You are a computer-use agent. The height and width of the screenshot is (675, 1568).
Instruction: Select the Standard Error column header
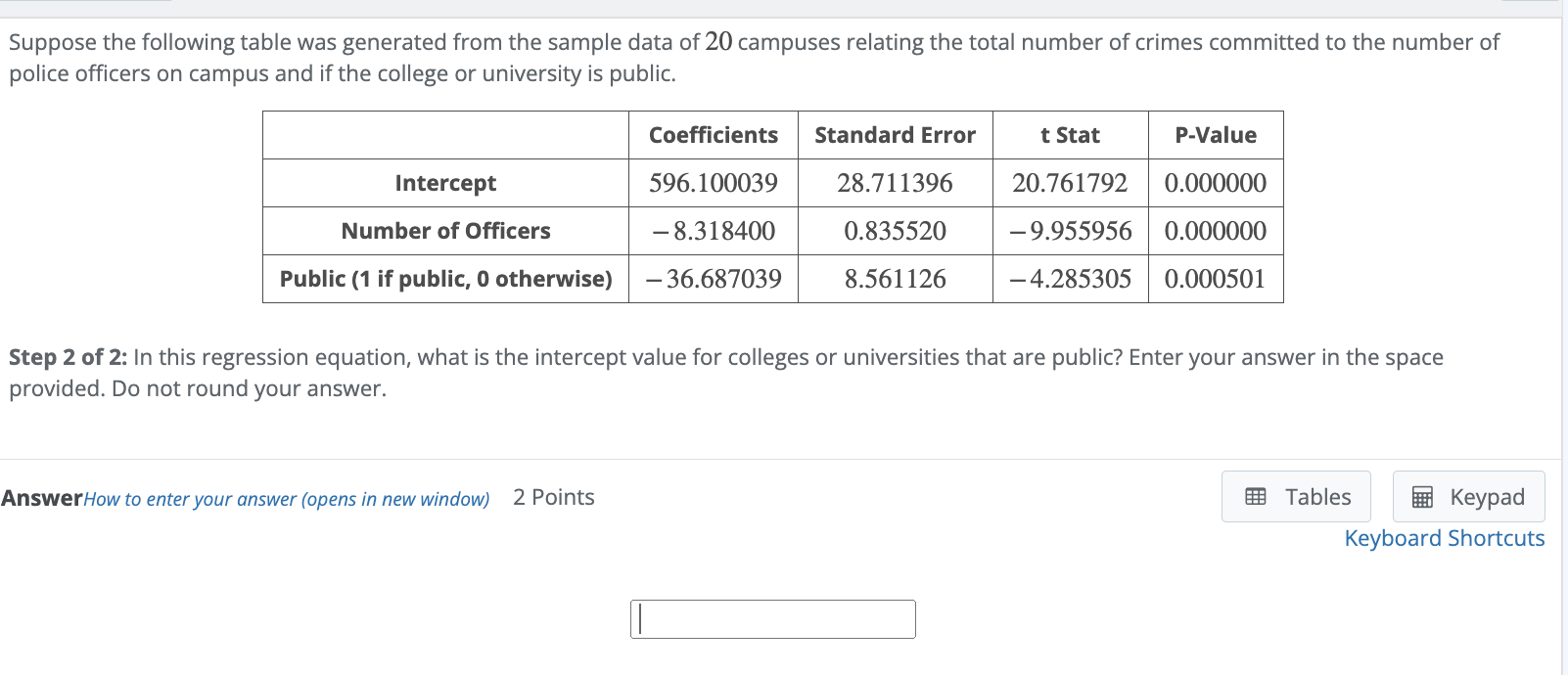pos(895,135)
